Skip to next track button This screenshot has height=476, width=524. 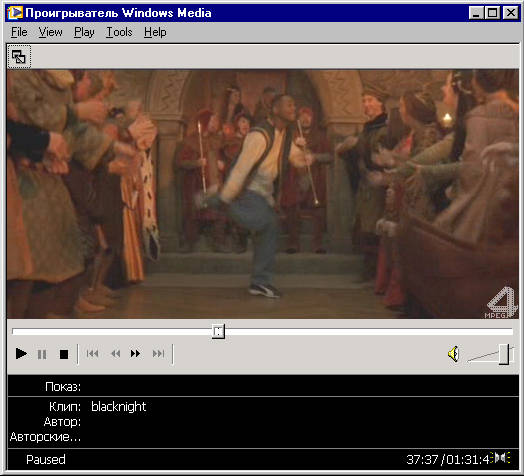click(x=158, y=353)
